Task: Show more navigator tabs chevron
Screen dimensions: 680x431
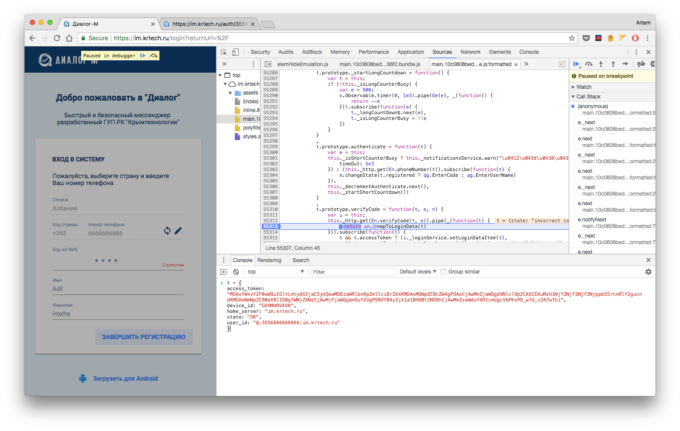Action: coord(225,64)
